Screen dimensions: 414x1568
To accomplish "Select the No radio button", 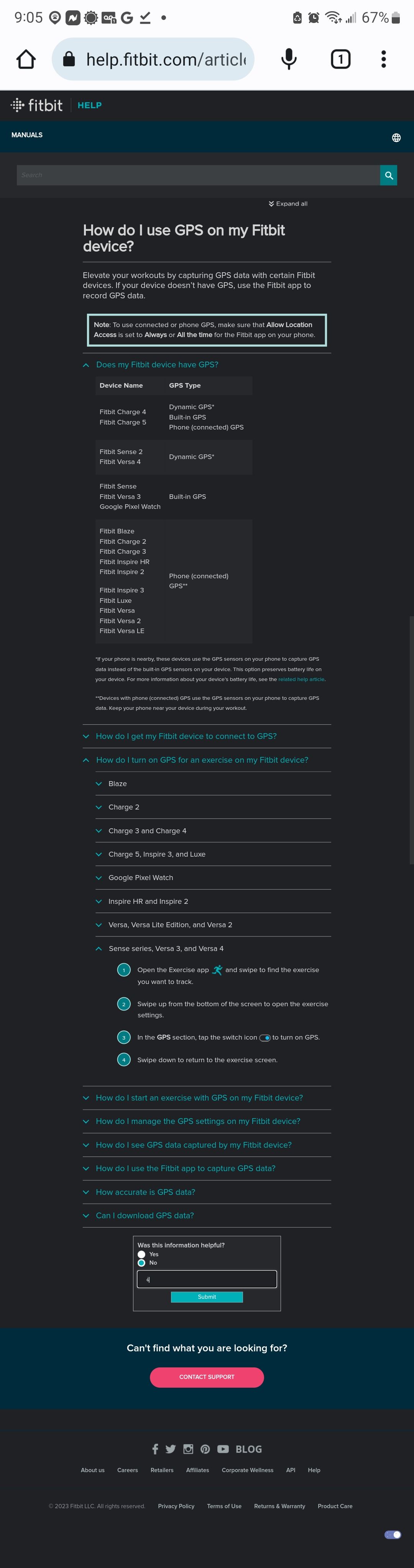I will click(142, 1262).
